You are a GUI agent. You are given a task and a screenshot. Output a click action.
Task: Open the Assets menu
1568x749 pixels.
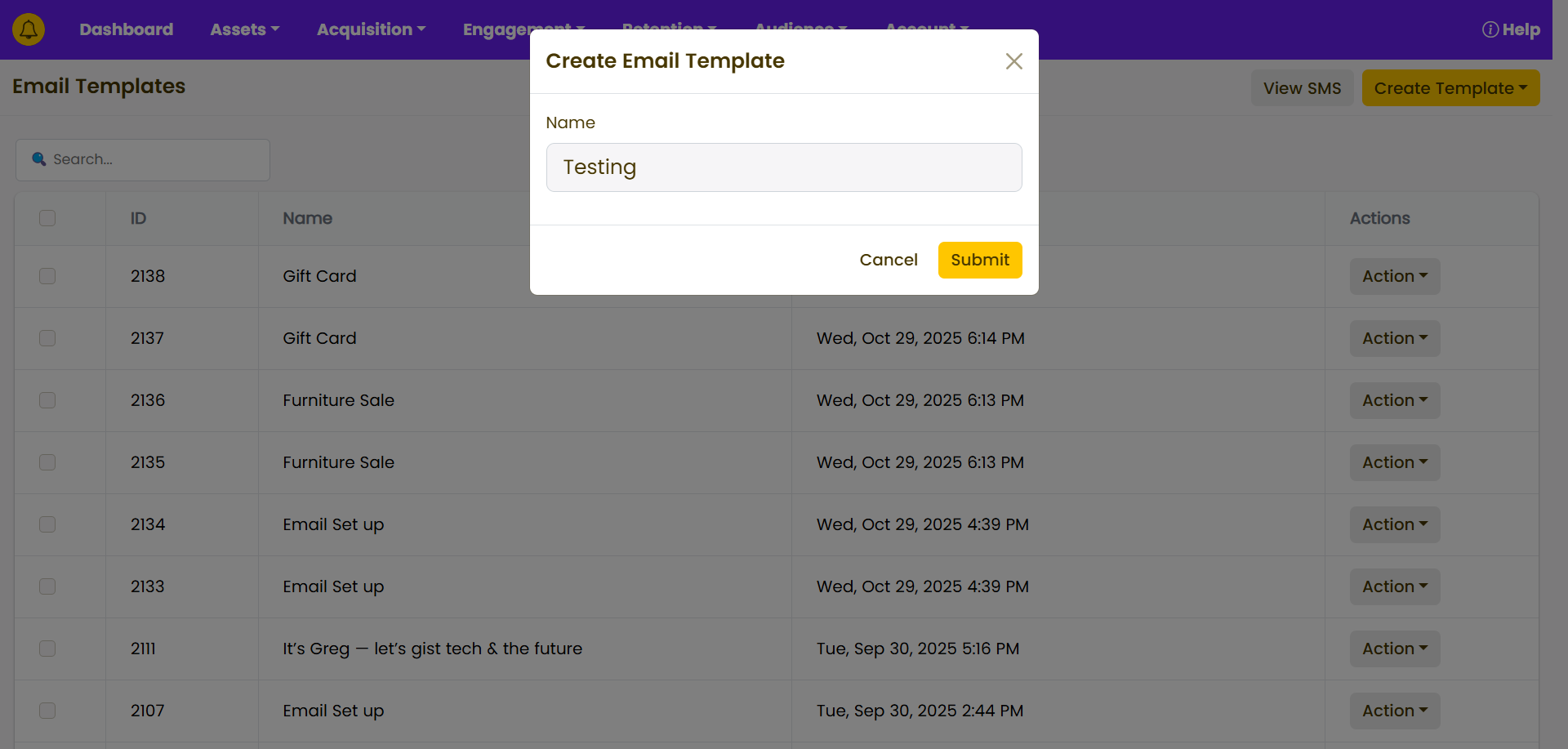pyautogui.click(x=244, y=29)
